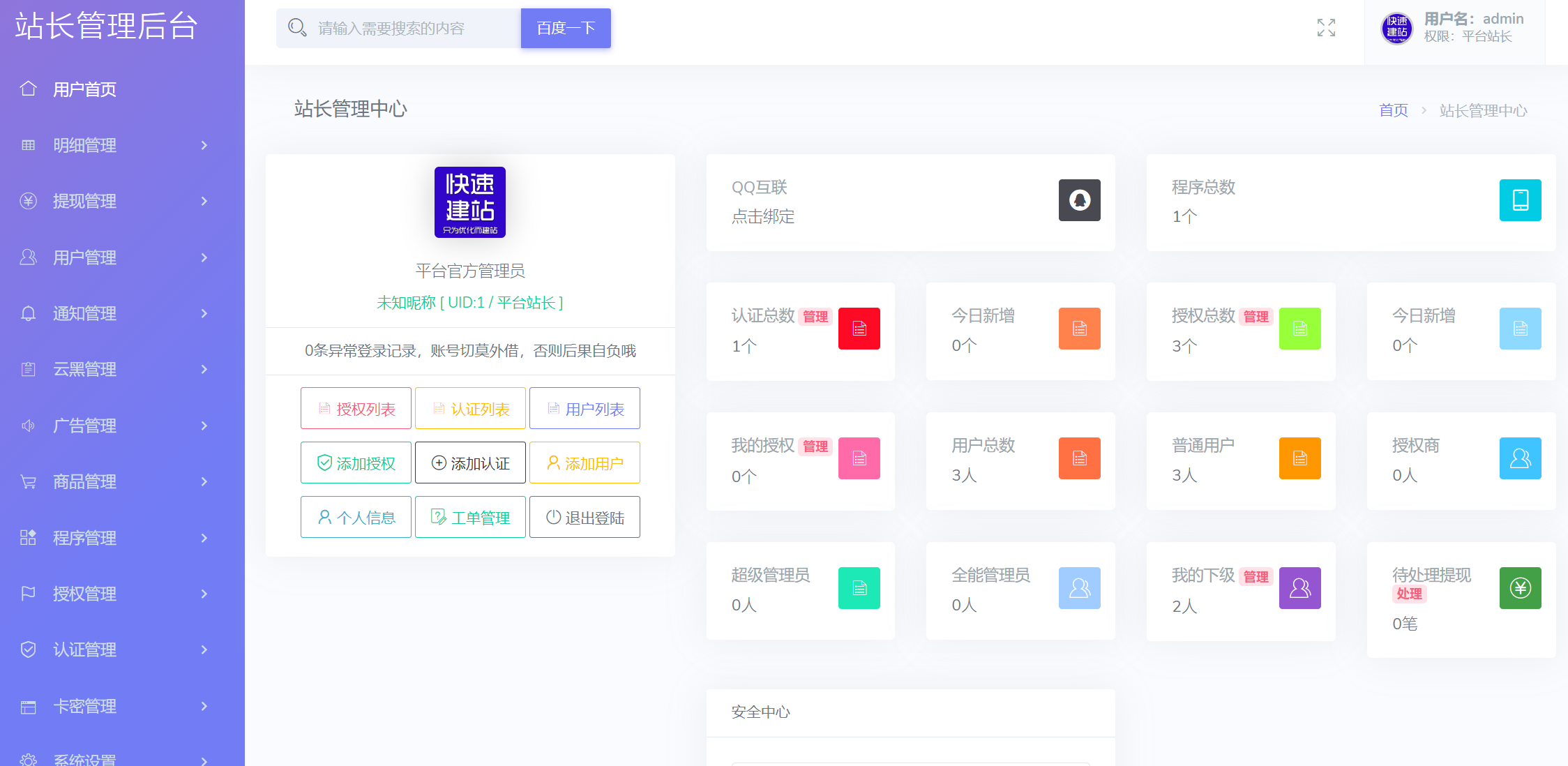The image size is (1568, 766).
Task: Expand the 程序管理 sidebar menu
Action: (115, 538)
